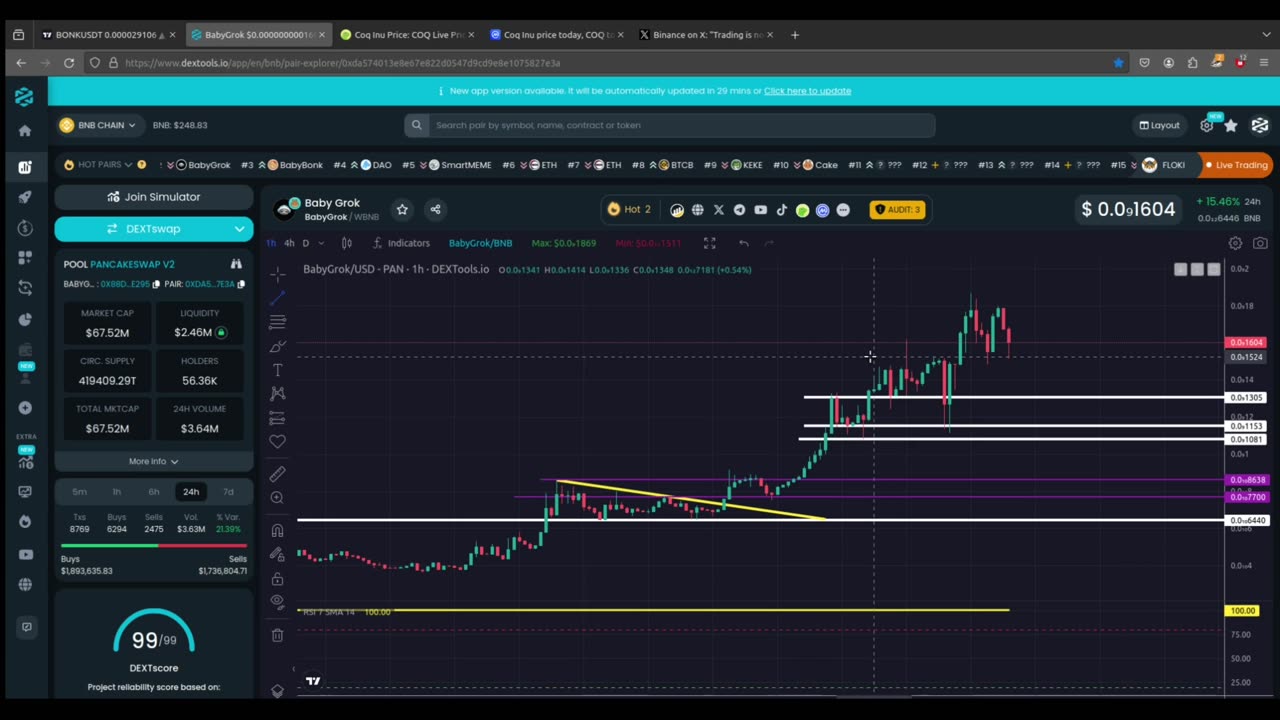Take chart snapshot with camera icon
1280x720 pixels.
1260,243
